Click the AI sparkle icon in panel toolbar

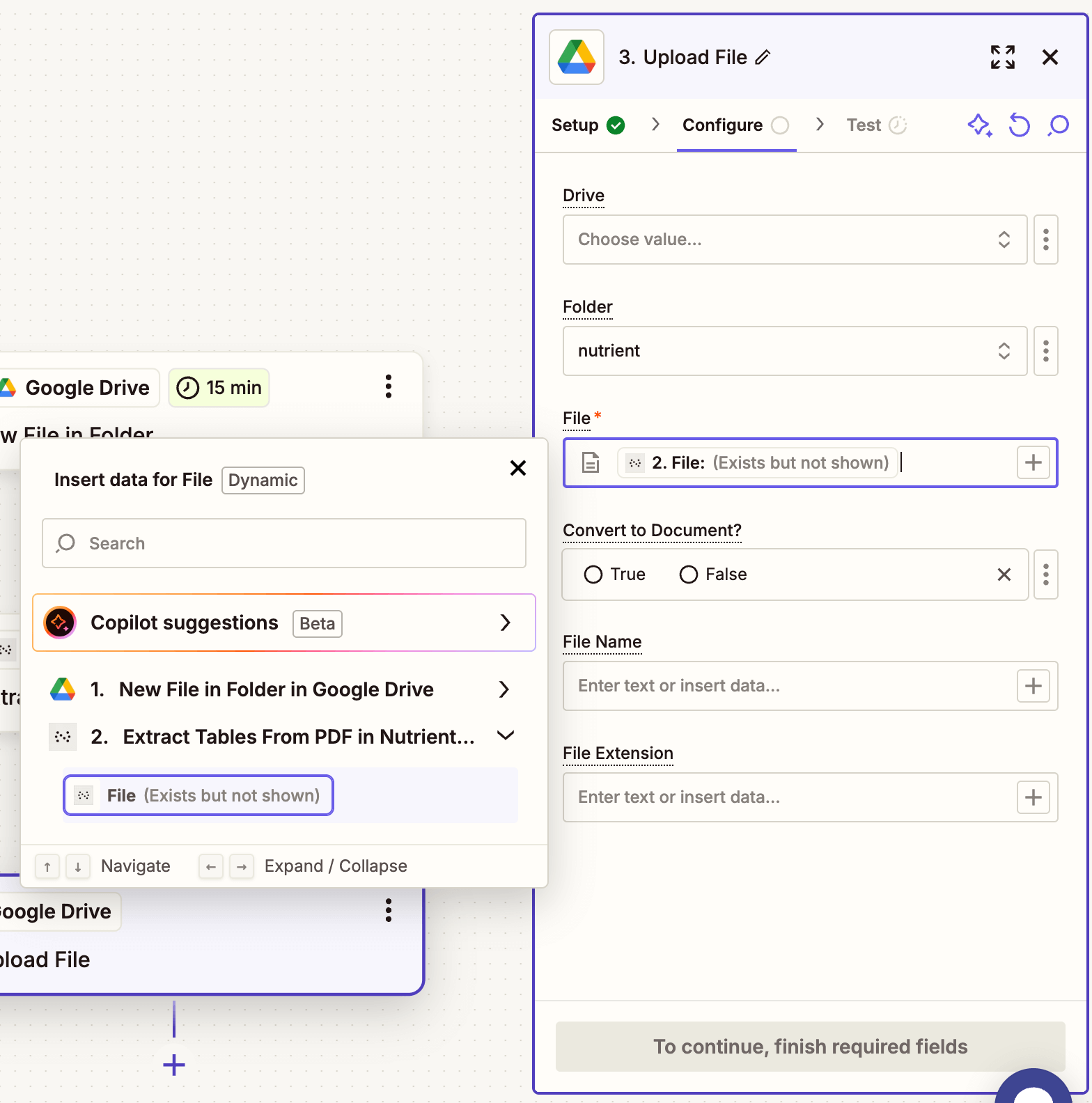tap(980, 125)
